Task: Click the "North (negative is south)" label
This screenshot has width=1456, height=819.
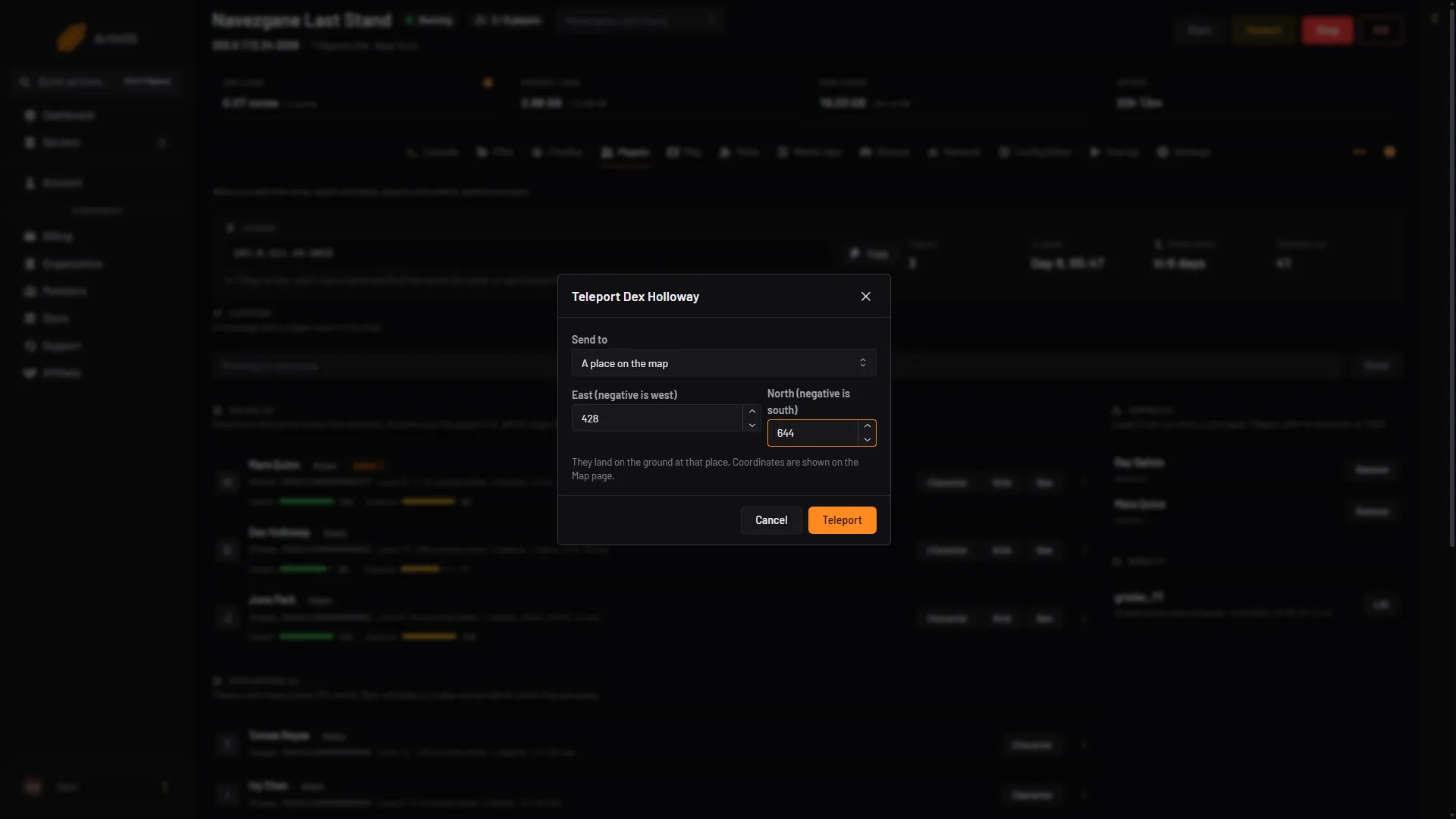Action: (808, 402)
